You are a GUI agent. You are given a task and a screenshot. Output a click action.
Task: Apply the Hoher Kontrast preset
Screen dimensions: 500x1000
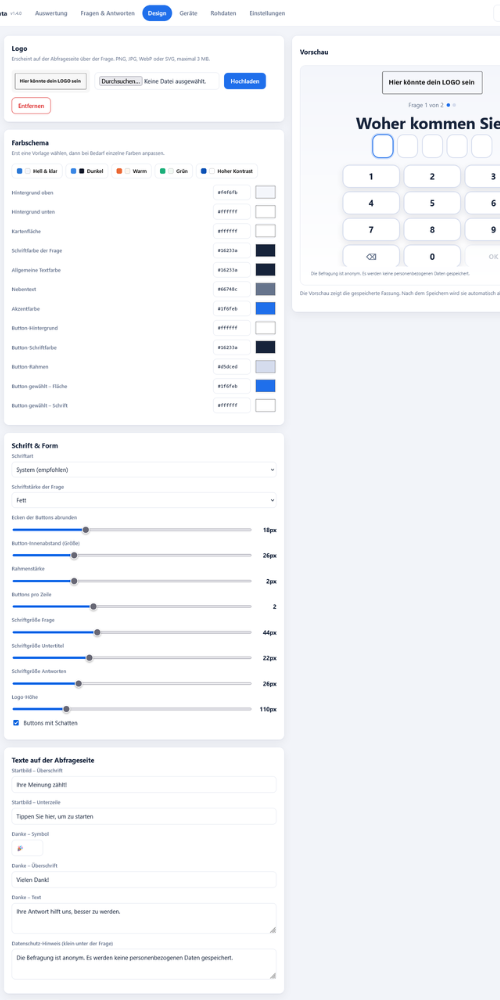pyautogui.click(x=227, y=171)
